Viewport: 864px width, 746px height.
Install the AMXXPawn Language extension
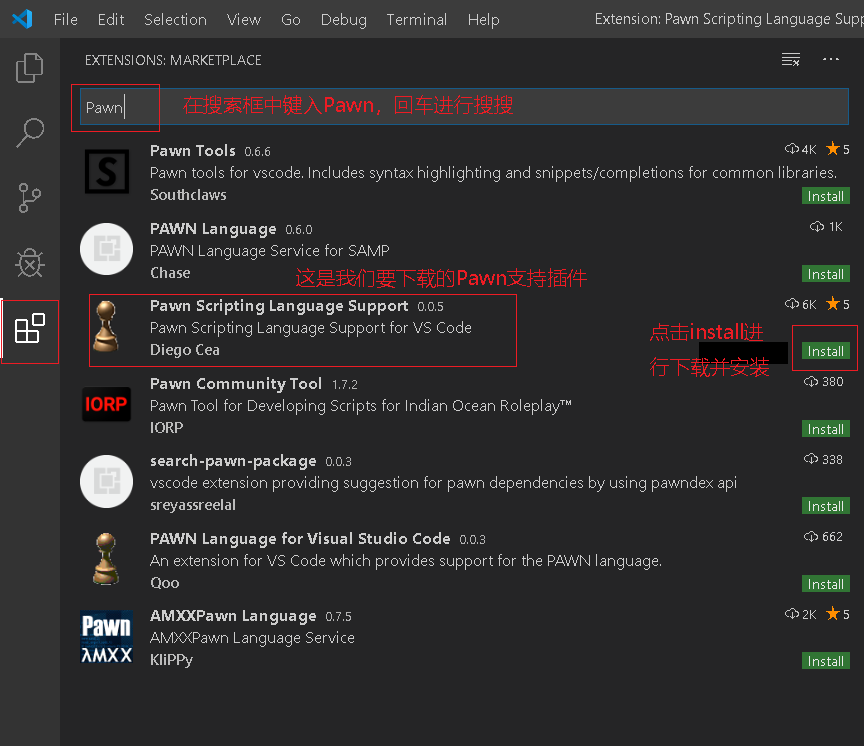(825, 661)
